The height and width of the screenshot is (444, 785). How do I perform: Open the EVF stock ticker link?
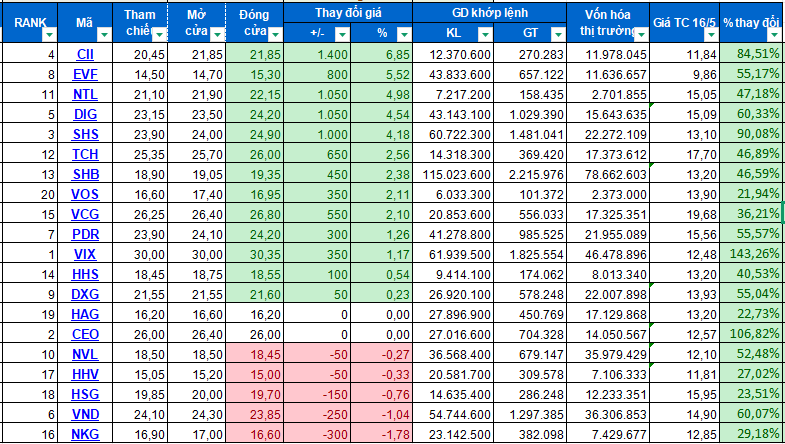click(x=85, y=74)
